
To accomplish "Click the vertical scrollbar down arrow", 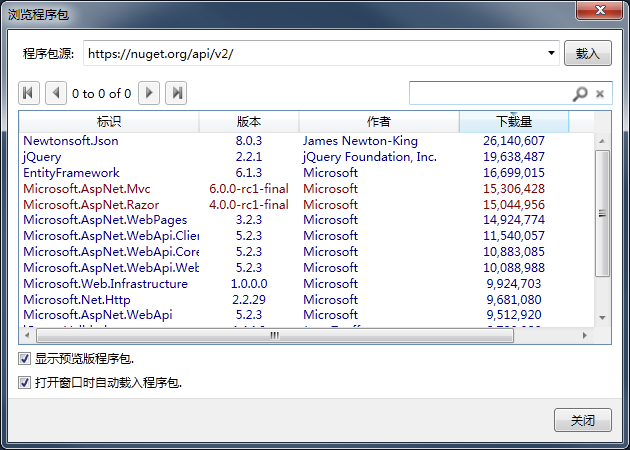I will click(602, 318).
